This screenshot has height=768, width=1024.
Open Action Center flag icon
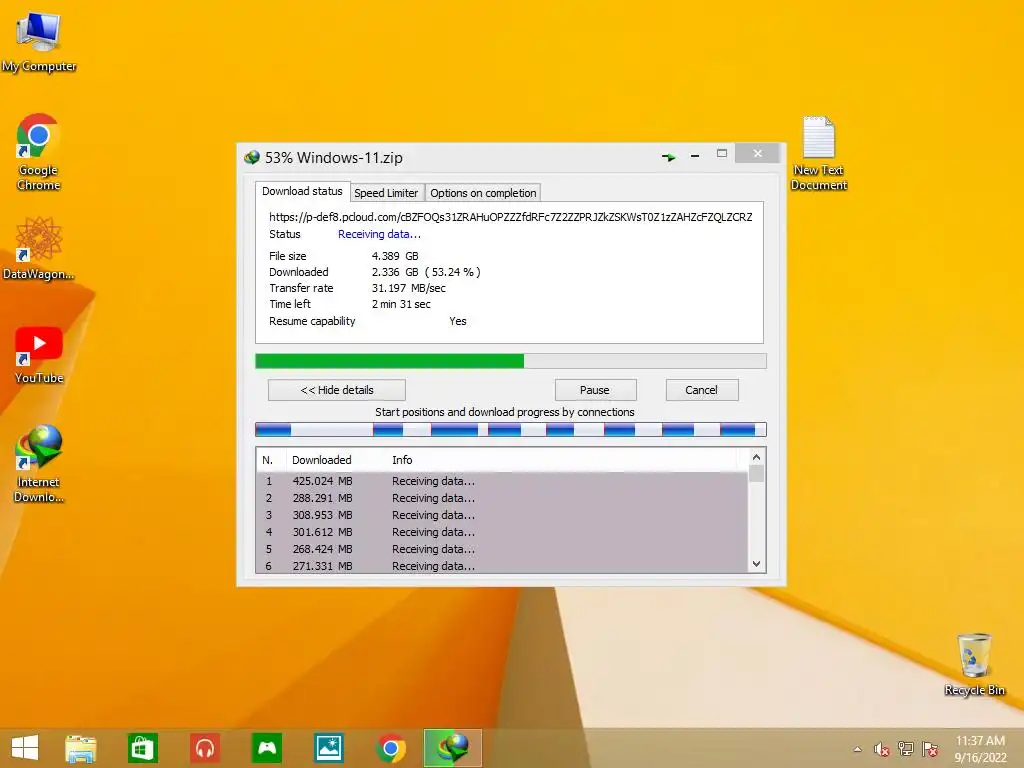(x=930, y=749)
